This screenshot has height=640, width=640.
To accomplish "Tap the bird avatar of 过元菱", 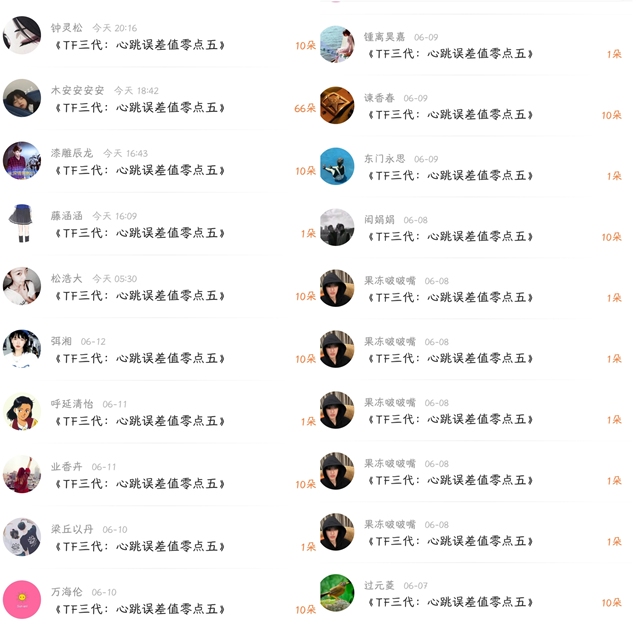I will click(x=337, y=593).
